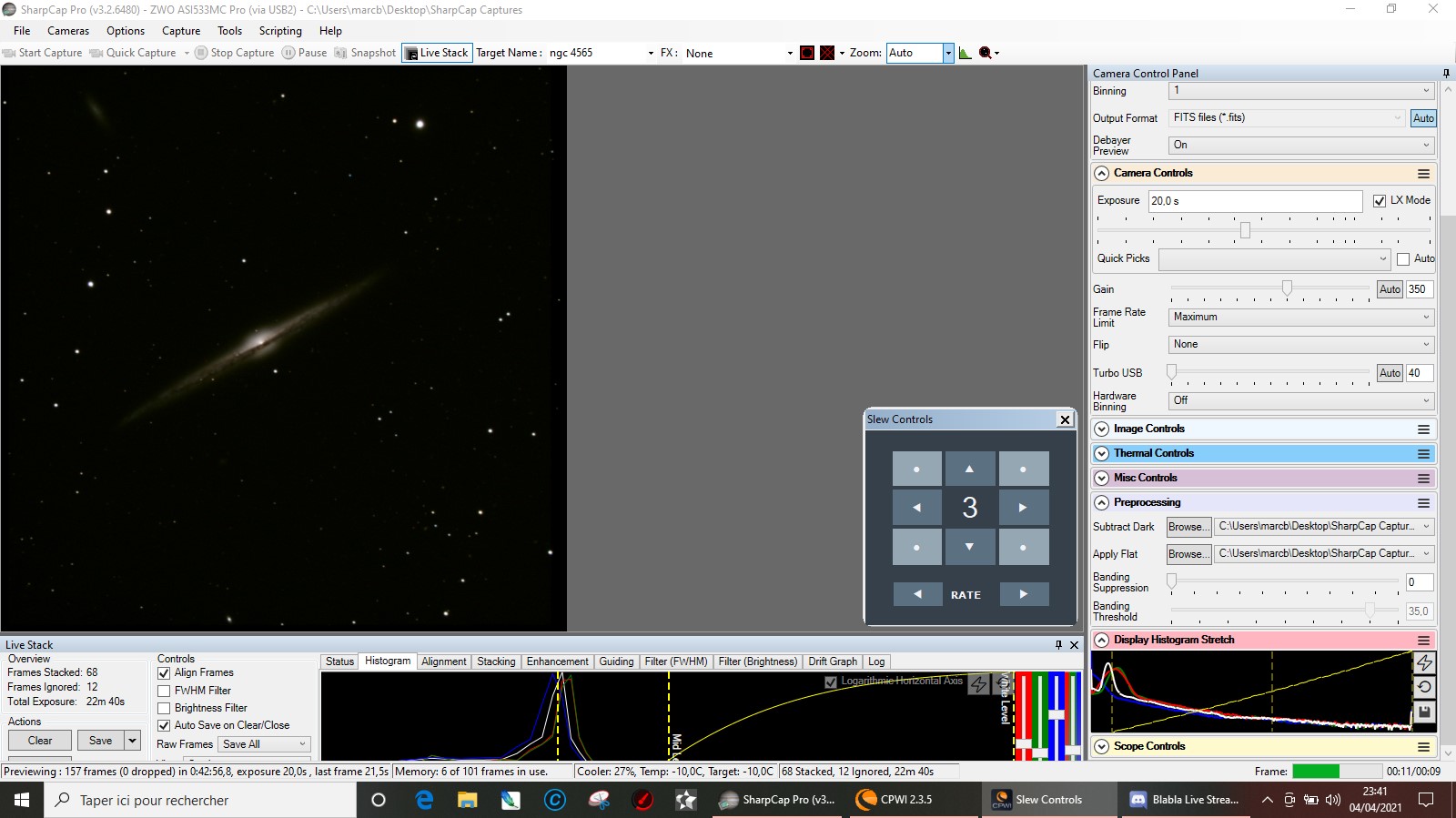1456x818 pixels.
Task: Toggle the Gain Auto button
Action: (x=1390, y=289)
